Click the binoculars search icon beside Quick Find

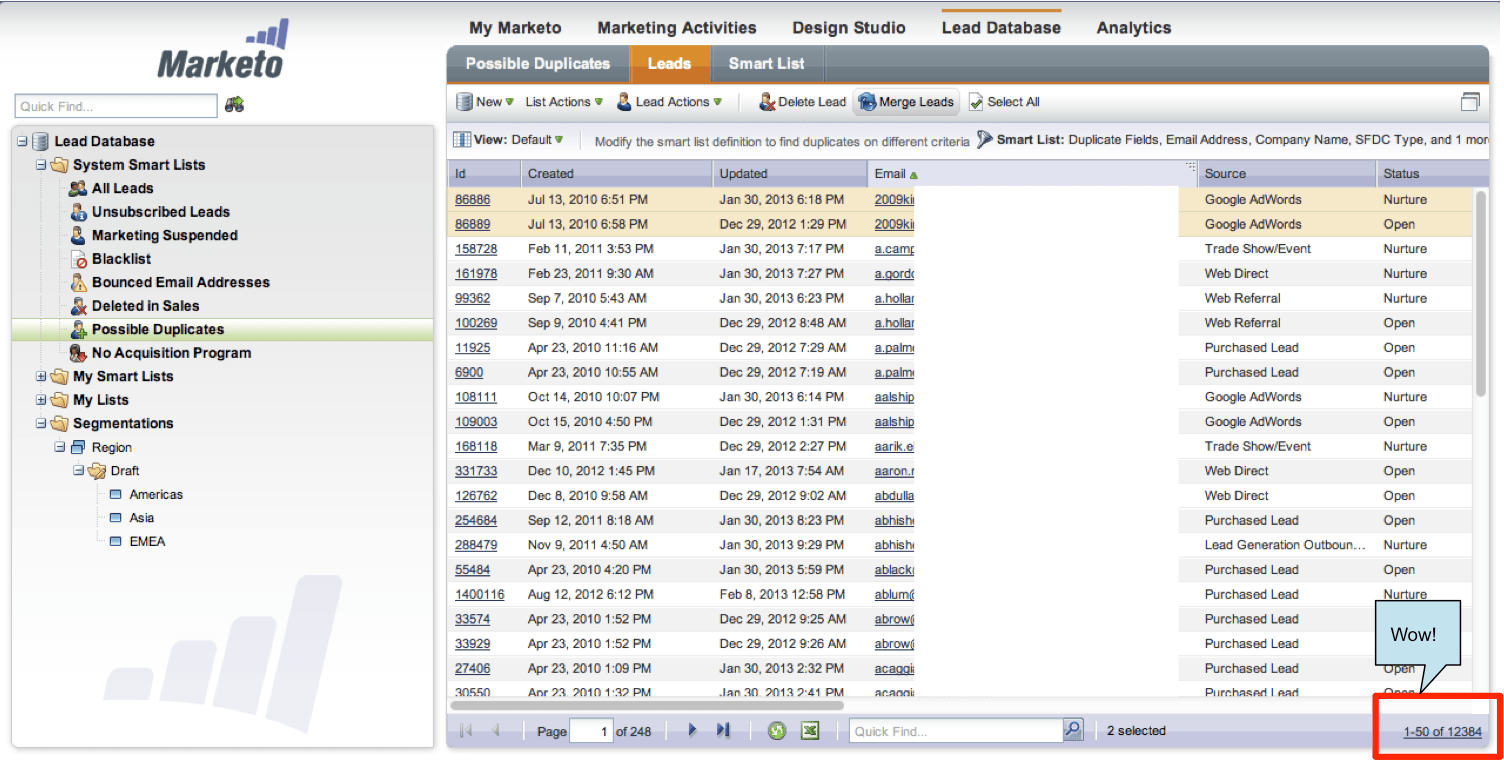[234, 105]
